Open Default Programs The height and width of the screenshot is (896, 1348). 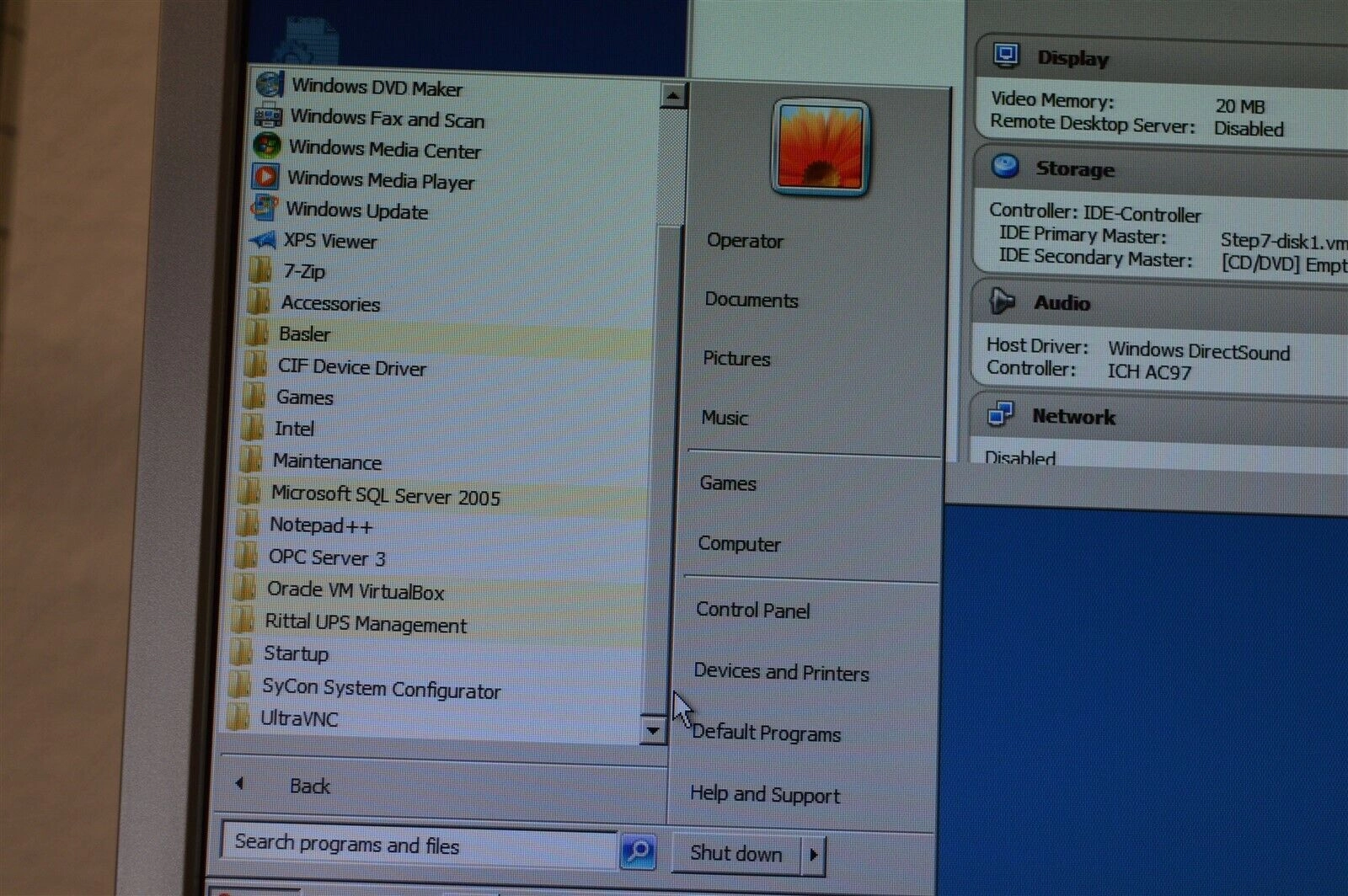[x=766, y=733]
